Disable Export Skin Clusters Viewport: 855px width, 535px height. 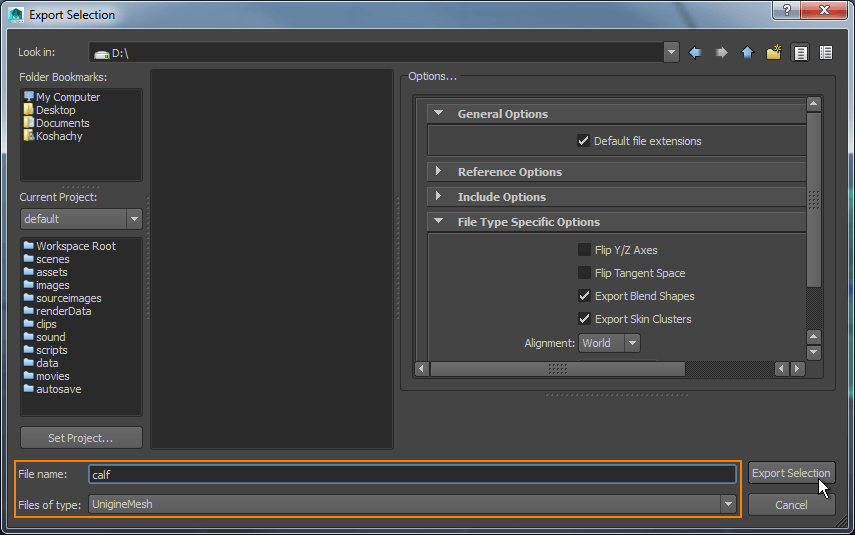(584, 319)
